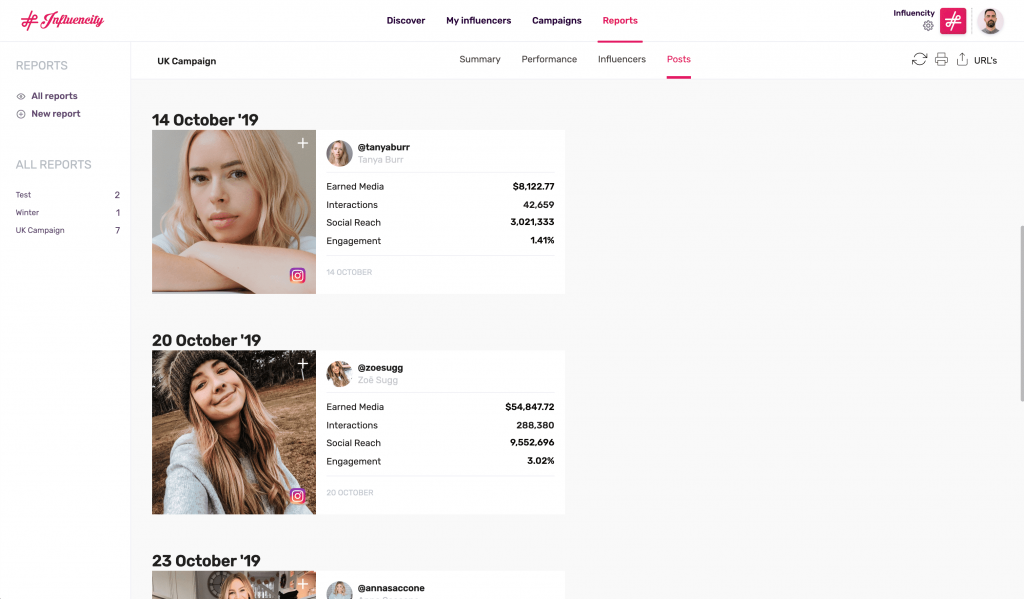The height and width of the screenshot is (599, 1024).
Task: Click the plus icon on zoesugg post
Action: [x=302, y=364]
